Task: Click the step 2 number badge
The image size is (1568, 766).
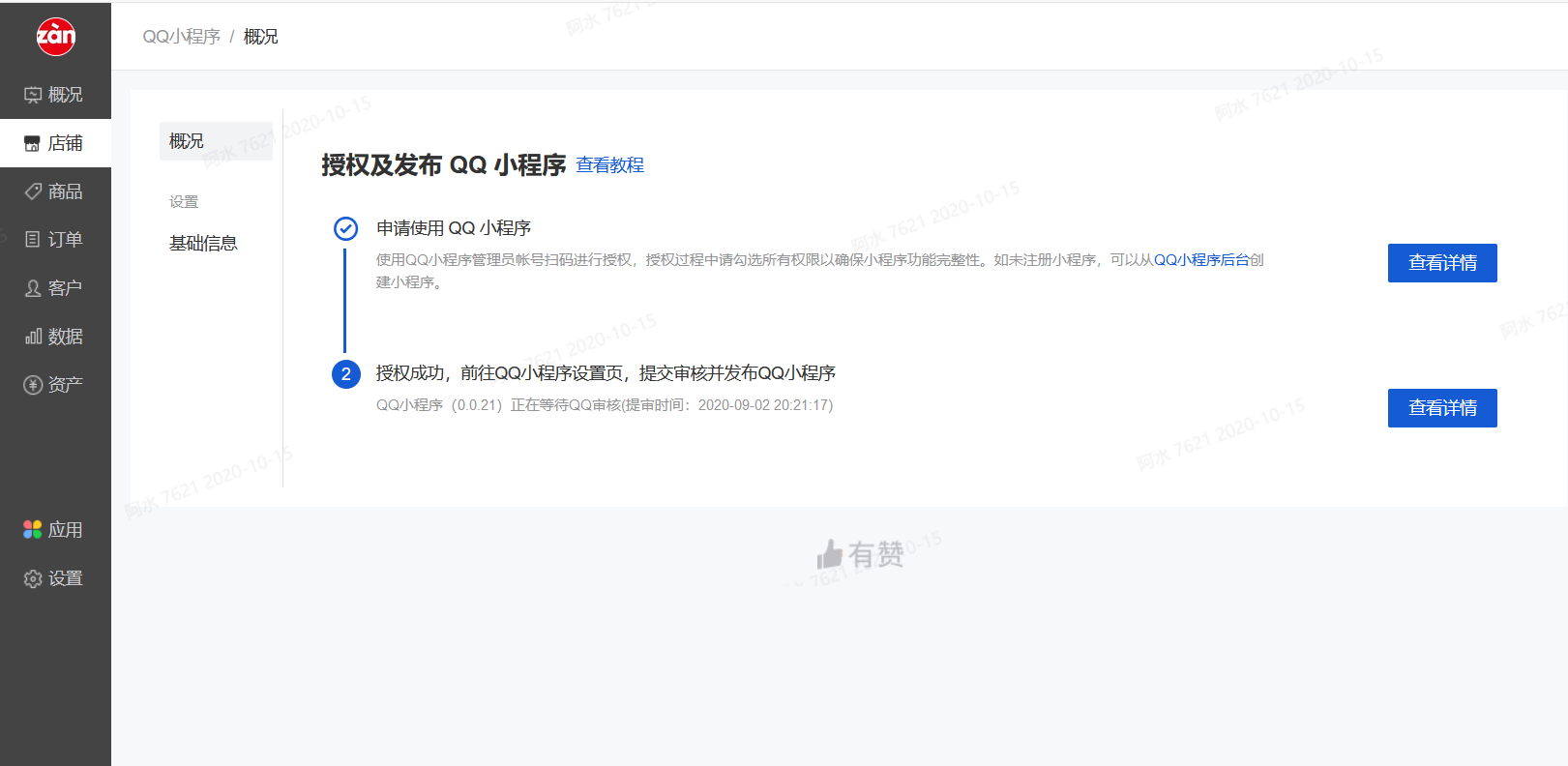Action: [x=345, y=373]
